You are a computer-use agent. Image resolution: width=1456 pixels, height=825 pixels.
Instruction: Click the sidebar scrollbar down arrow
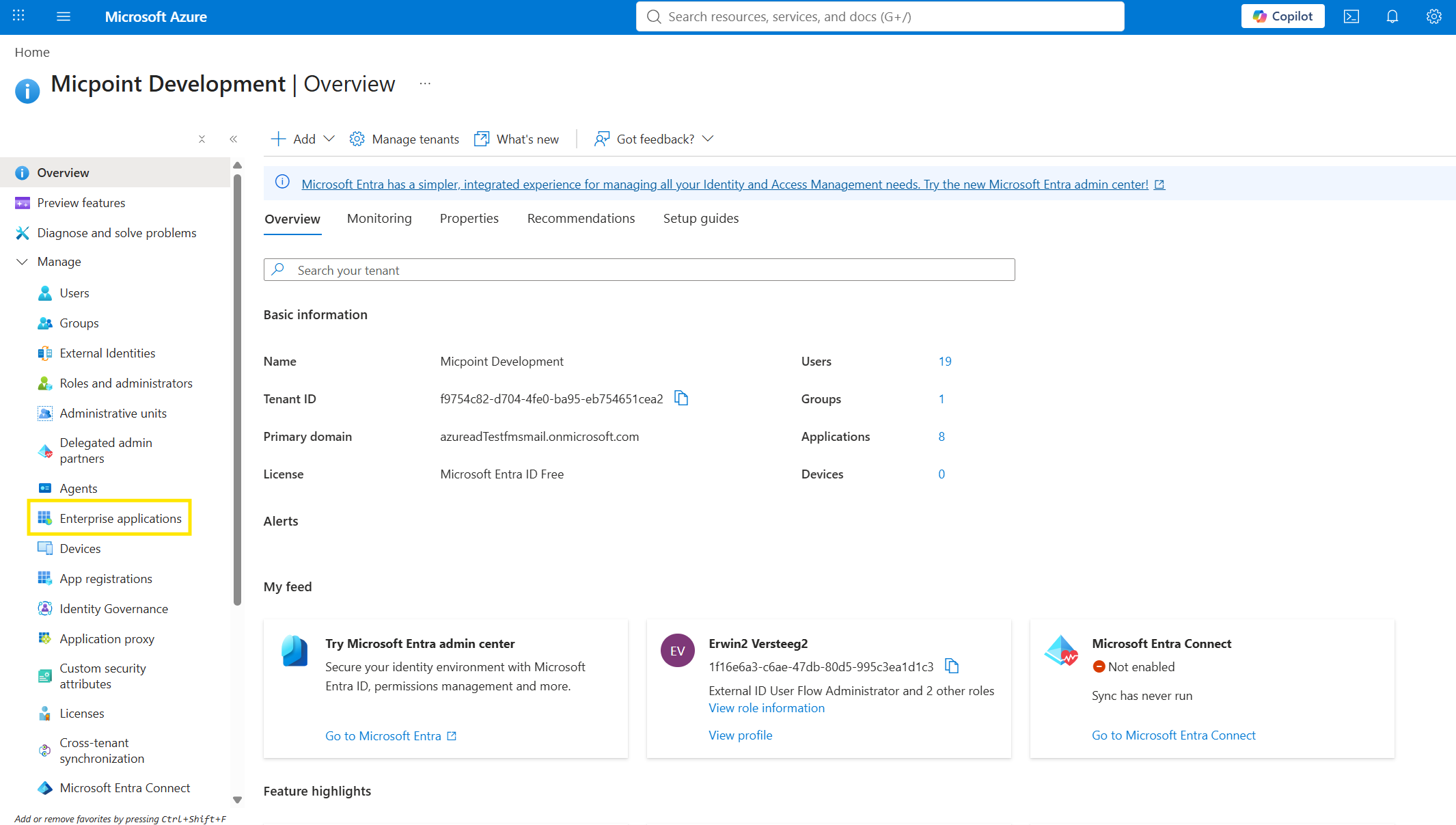pyautogui.click(x=237, y=800)
